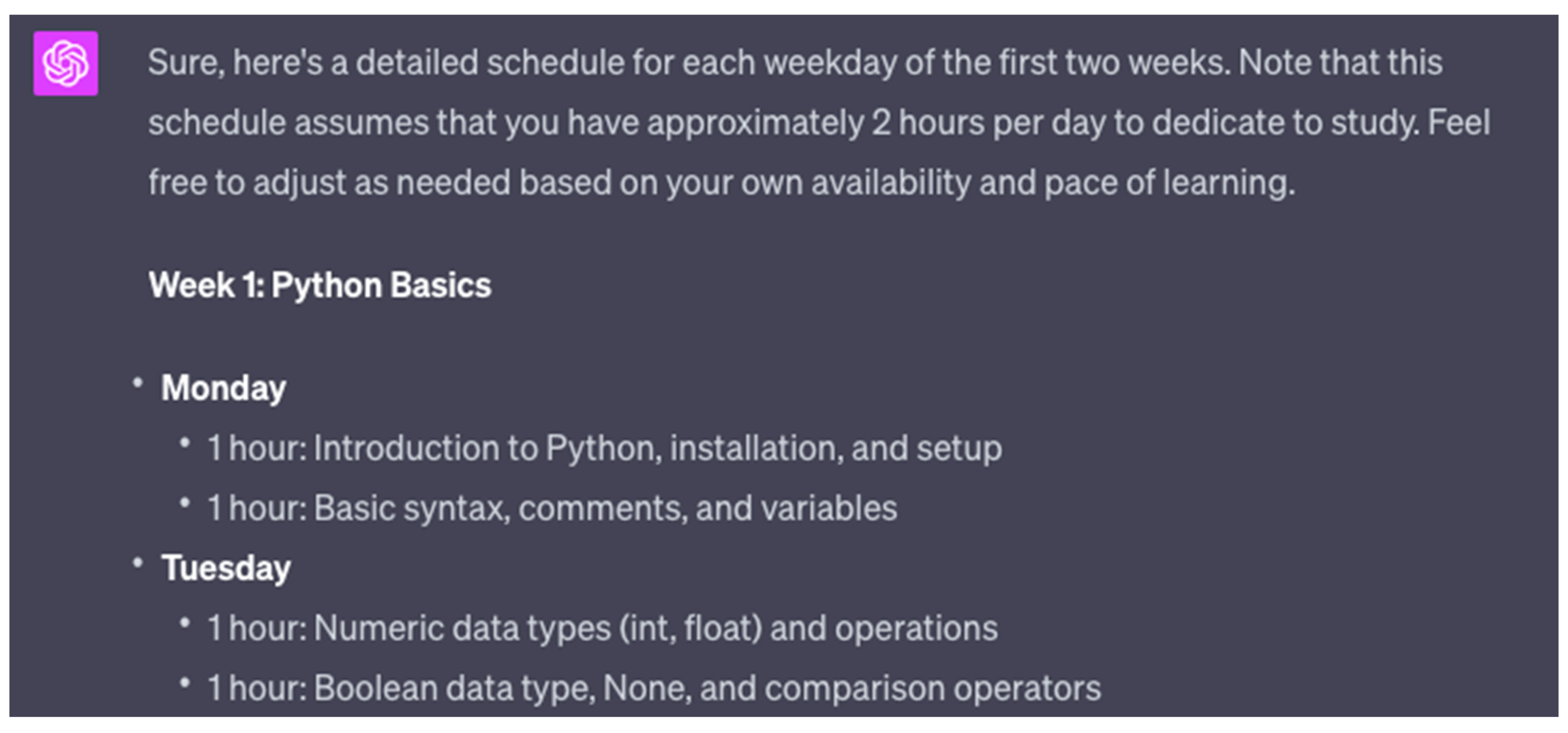Click the word 'Python' in the week heading
This screenshot has height=733, width=1568.
326,285
